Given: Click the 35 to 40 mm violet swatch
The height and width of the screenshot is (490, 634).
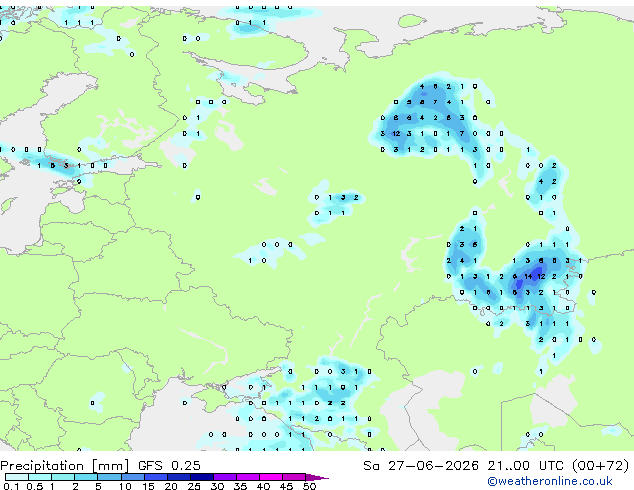Looking at the screenshot, I should point(248,477).
